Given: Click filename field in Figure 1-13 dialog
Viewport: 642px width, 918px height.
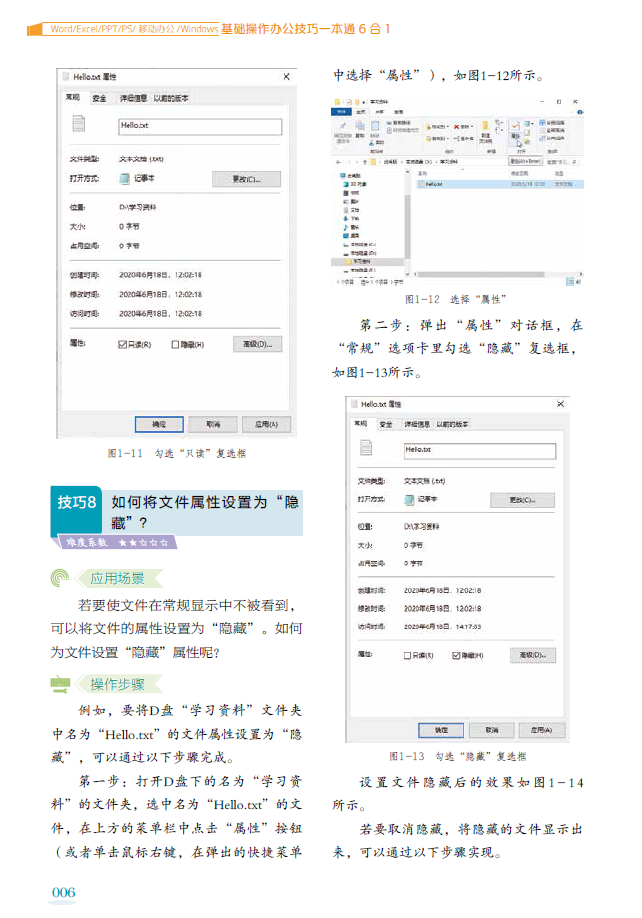Looking at the screenshot, I should (480, 451).
